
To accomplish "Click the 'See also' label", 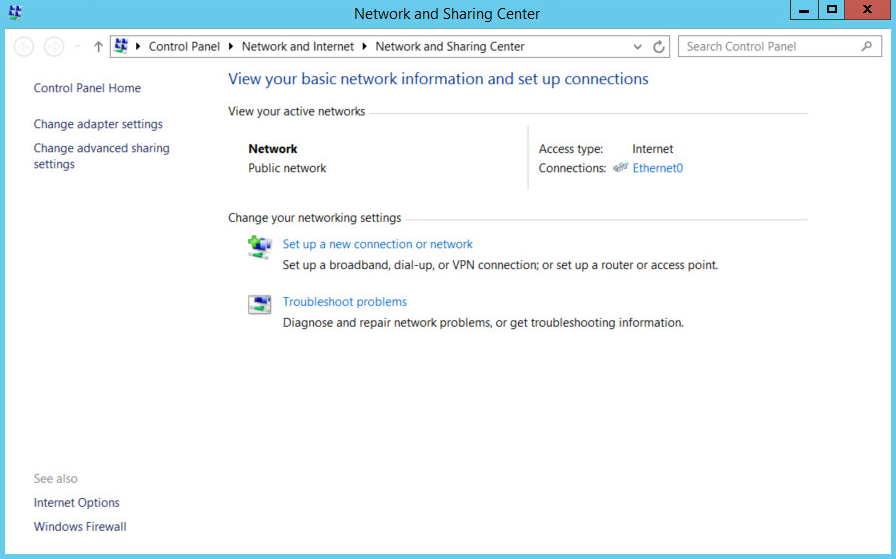I will click(55, 479).
